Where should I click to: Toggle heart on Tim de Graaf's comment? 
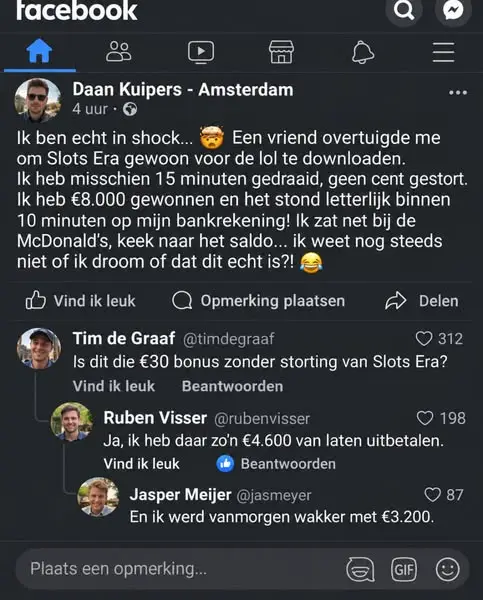tap(424, 339)
